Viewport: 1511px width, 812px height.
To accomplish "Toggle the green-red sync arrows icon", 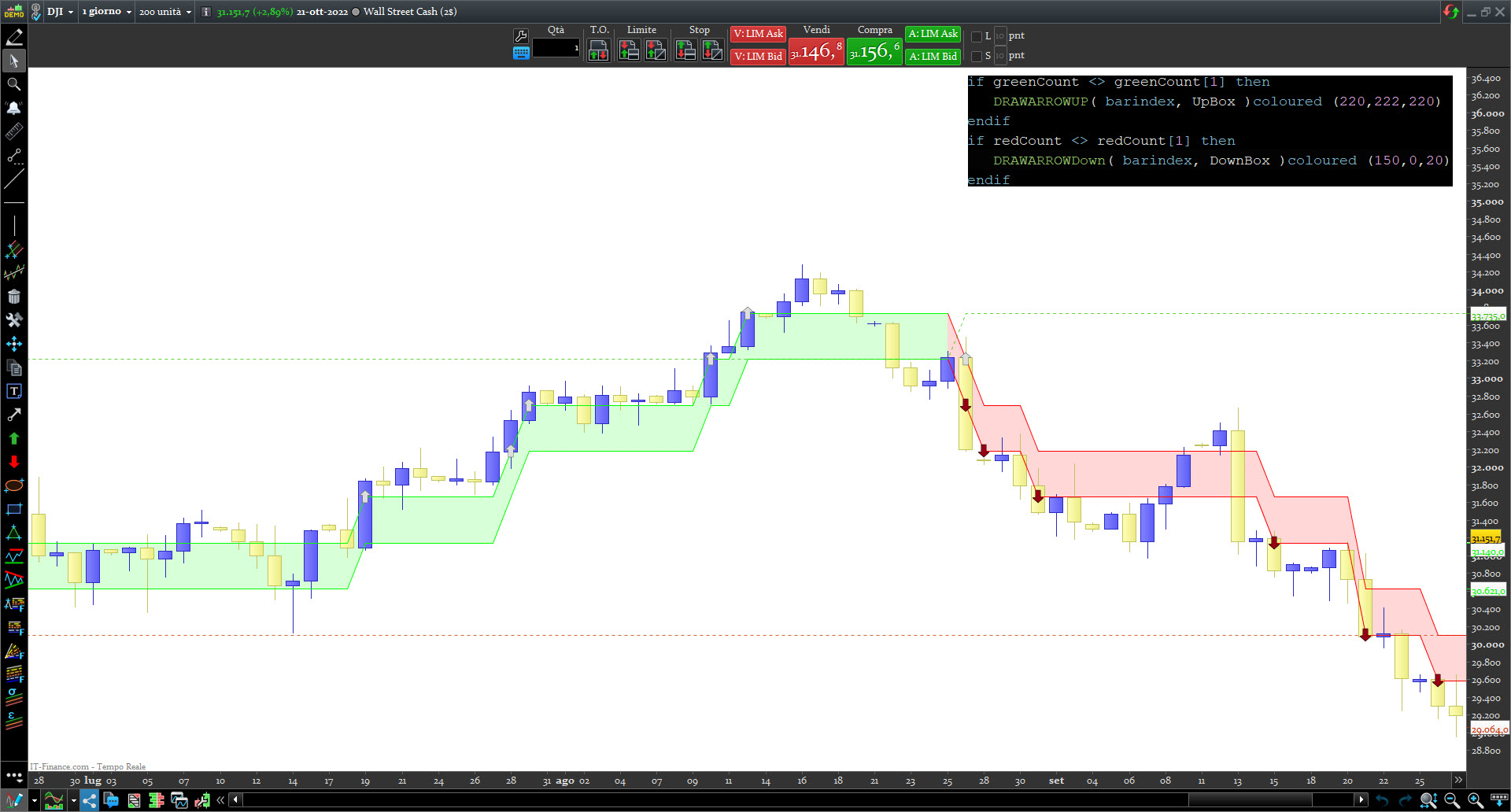I will tap(1450, 11).
